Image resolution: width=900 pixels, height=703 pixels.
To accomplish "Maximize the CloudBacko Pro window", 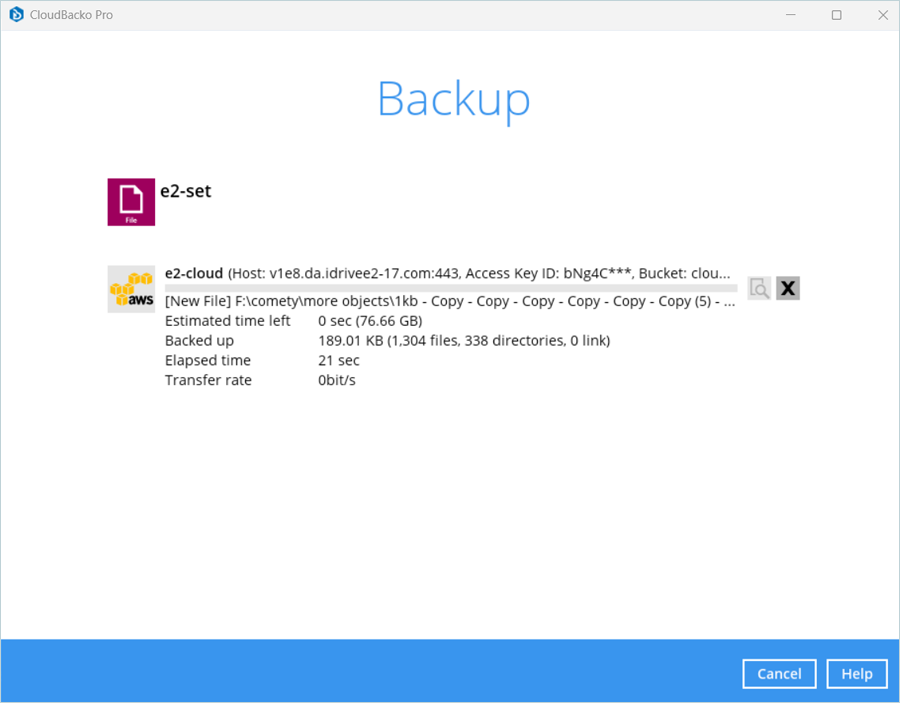I will 837,15.
